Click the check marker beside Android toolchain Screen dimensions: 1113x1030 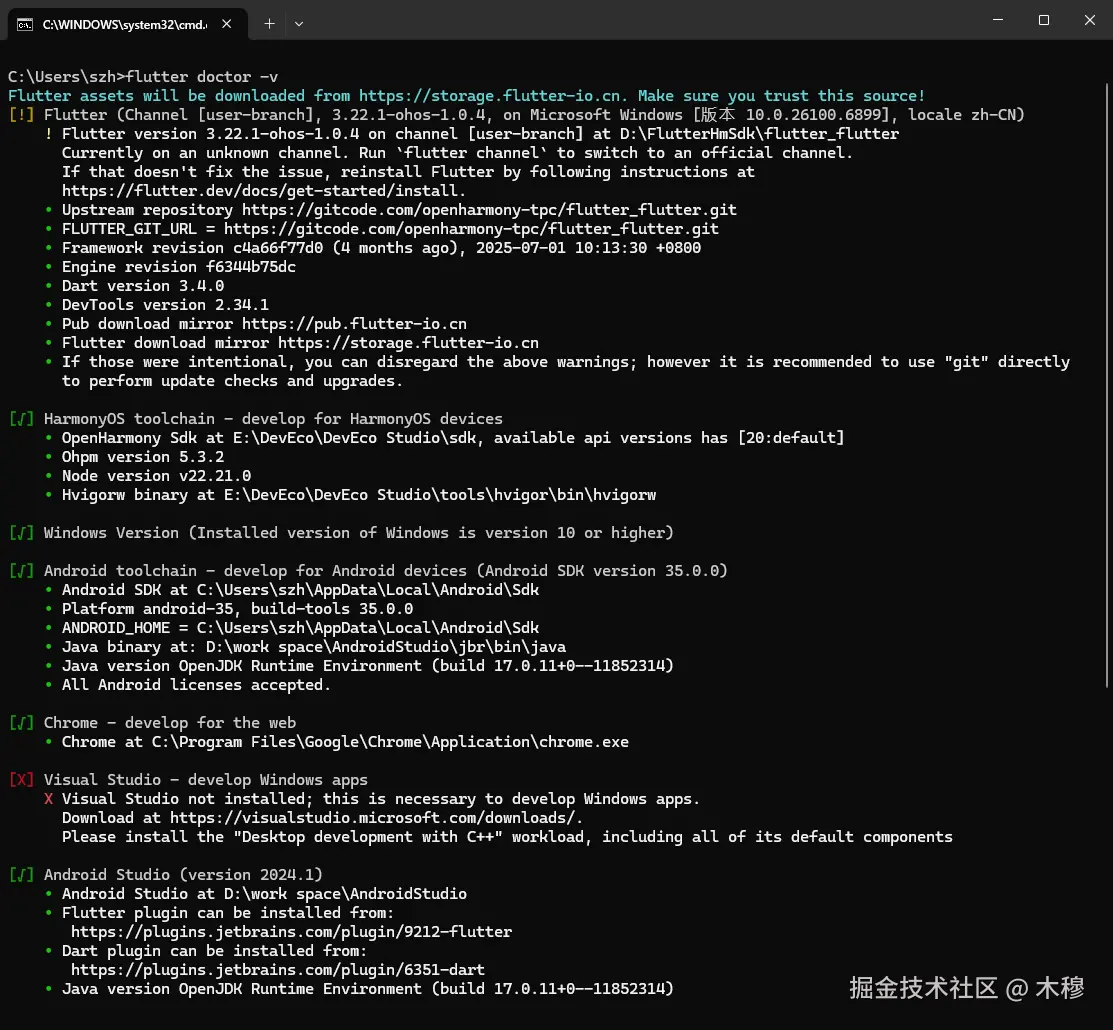(x=21, y=571)
